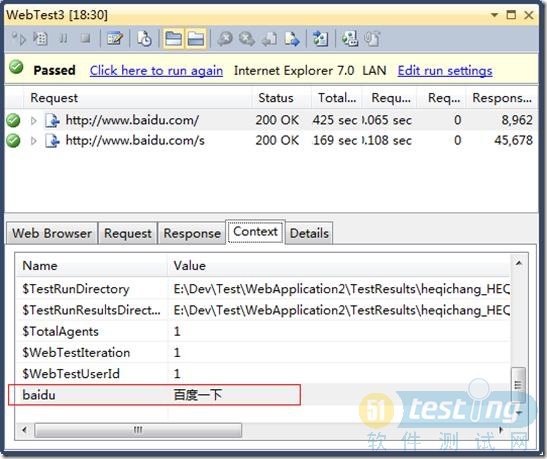Click green check beside http://www.baidu.com/ row
This screenshot has width=547, height=459.
coord(13,120)
